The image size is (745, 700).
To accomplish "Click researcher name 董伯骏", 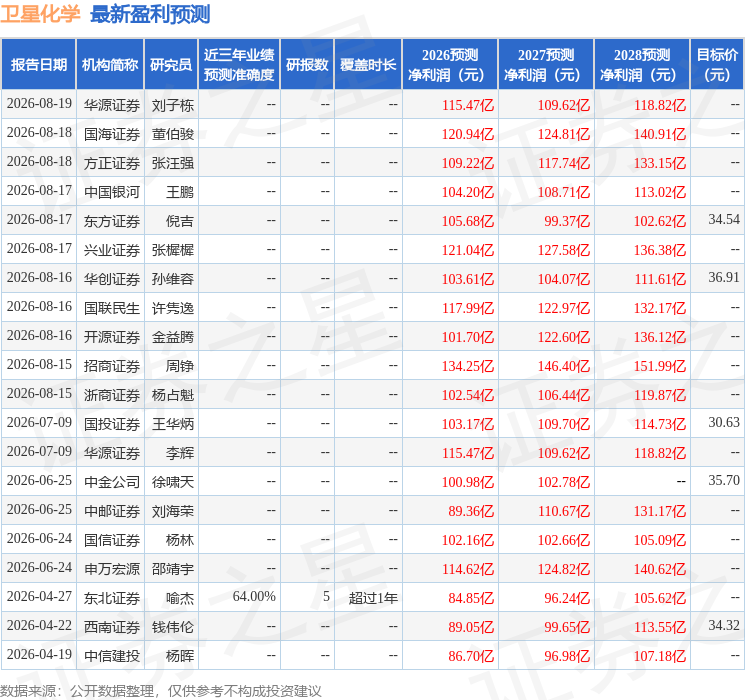I will point(172,134).
